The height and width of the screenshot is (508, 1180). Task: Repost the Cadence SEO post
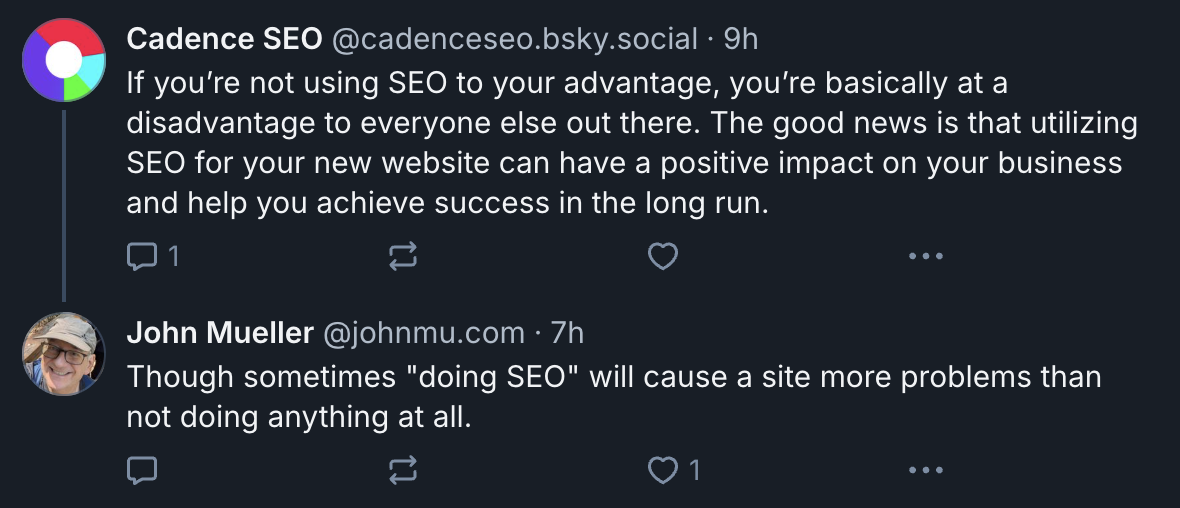401,258
